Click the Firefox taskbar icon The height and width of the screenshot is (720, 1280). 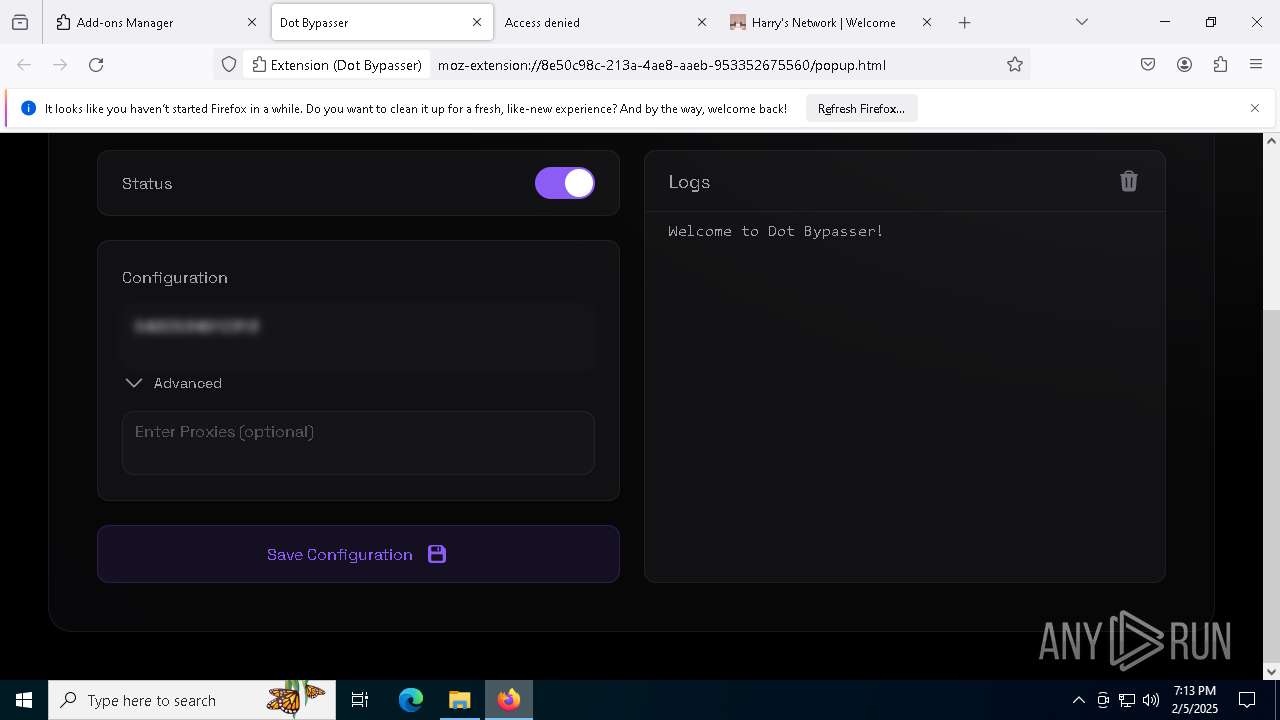click(509, 700)
